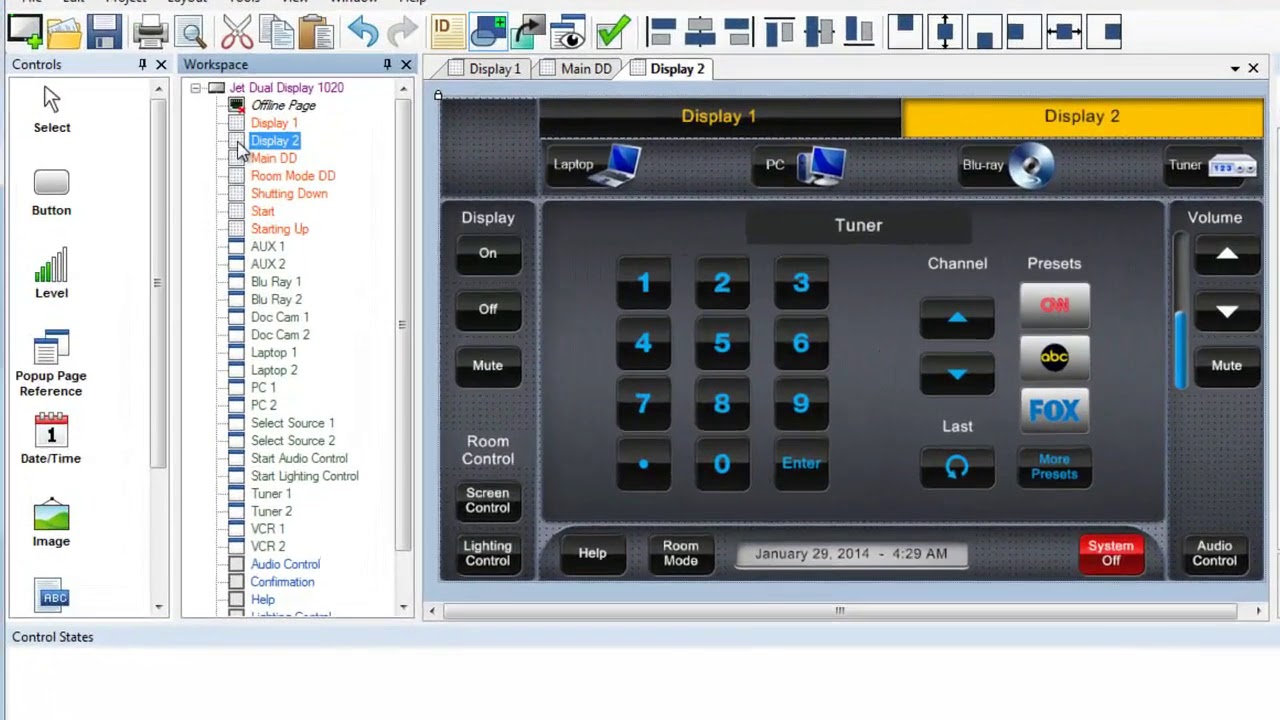Pick the Button control in Controls panel

[x=51, y=193]
